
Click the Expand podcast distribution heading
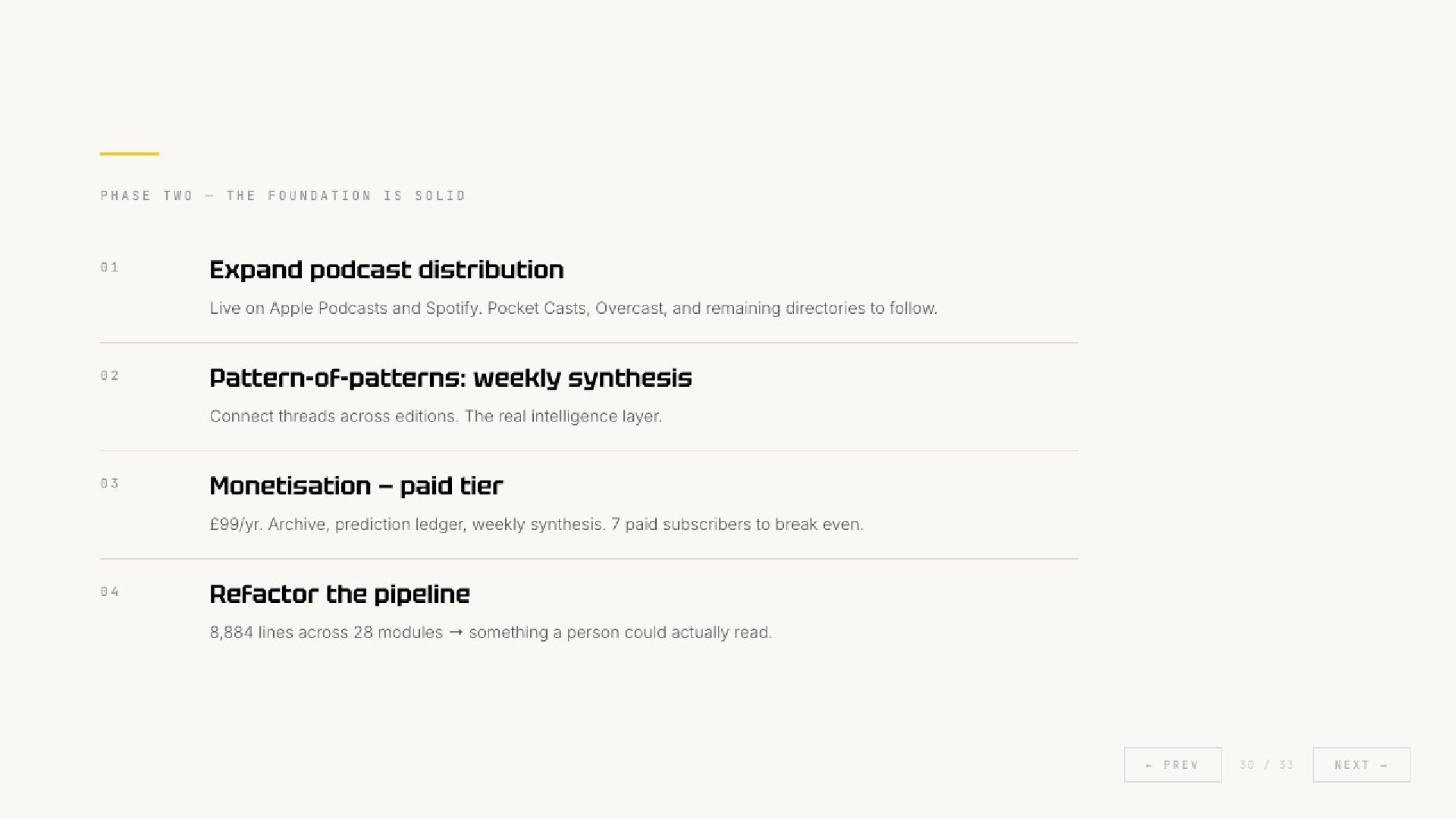click(x=387, y=270)
